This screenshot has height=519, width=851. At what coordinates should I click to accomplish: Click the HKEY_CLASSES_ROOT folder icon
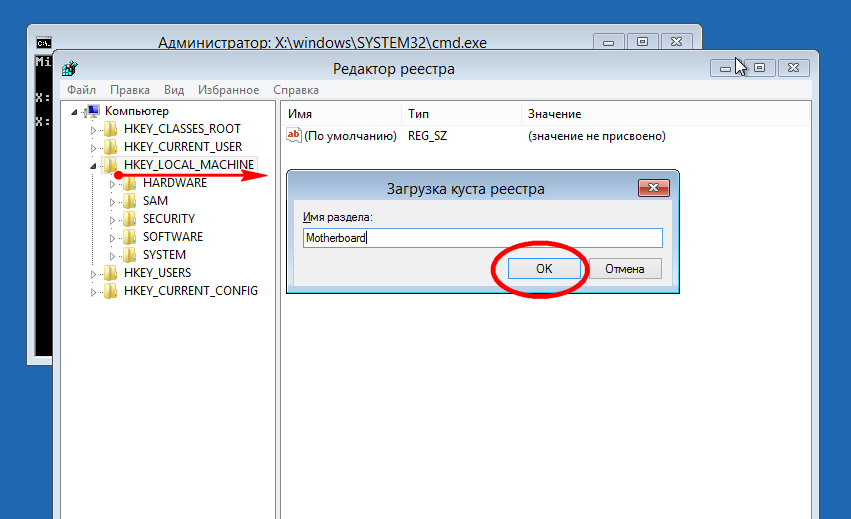click(110, 129)
